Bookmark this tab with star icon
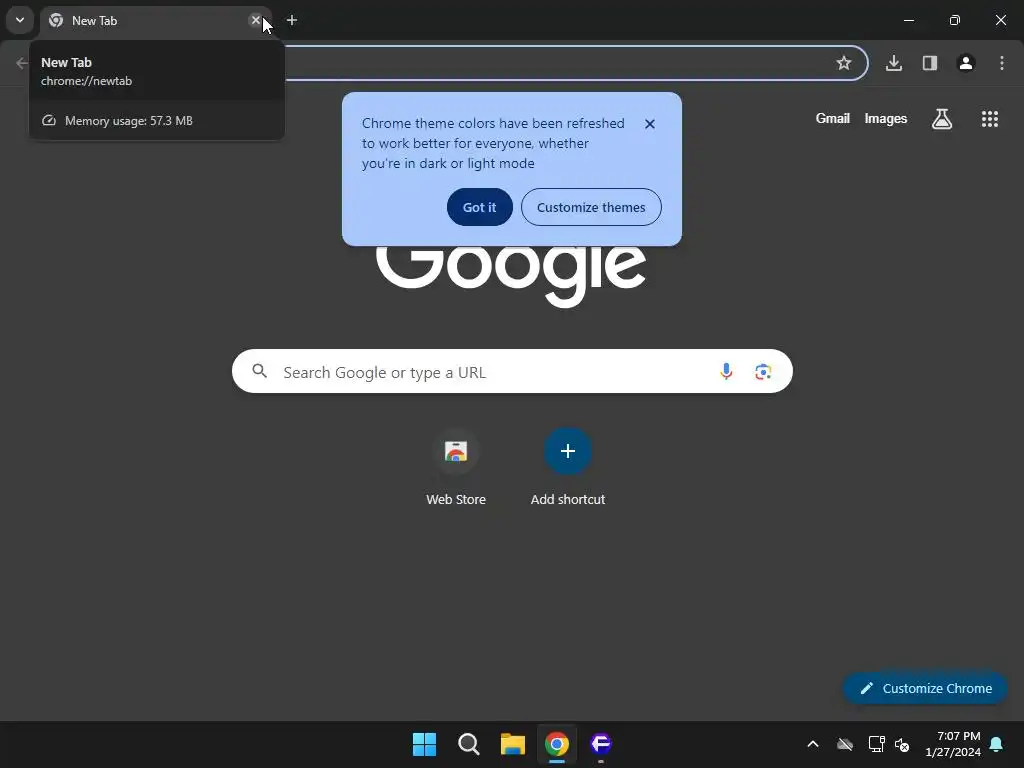This screenshot has height=768, width=1024. [844, 63]
